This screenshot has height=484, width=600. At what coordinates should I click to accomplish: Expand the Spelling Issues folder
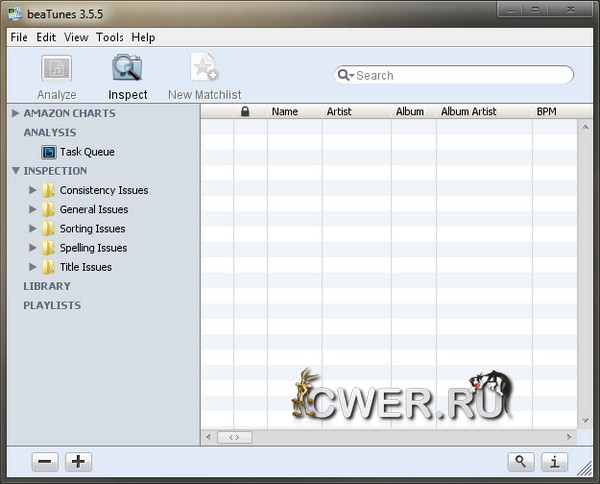pos(33,248)
